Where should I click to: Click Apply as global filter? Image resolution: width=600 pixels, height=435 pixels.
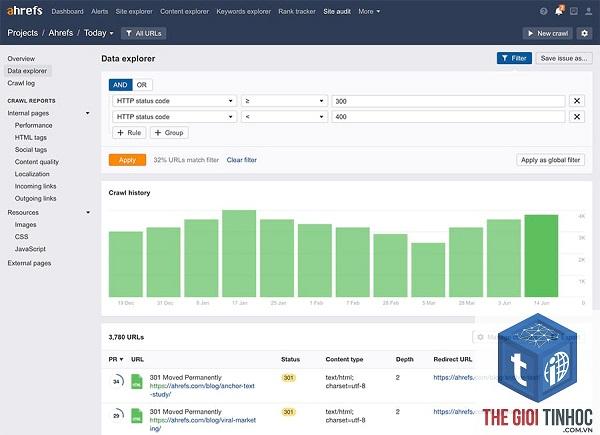click(x=550, y=160)
